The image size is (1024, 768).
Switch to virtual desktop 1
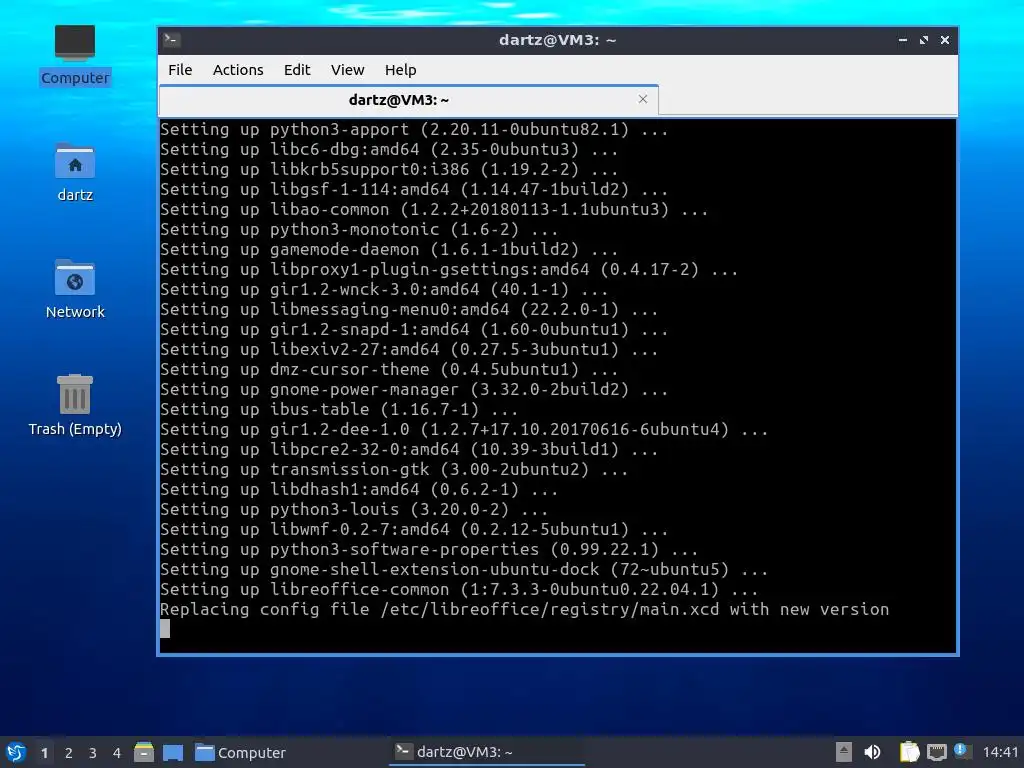coord(44,753)
